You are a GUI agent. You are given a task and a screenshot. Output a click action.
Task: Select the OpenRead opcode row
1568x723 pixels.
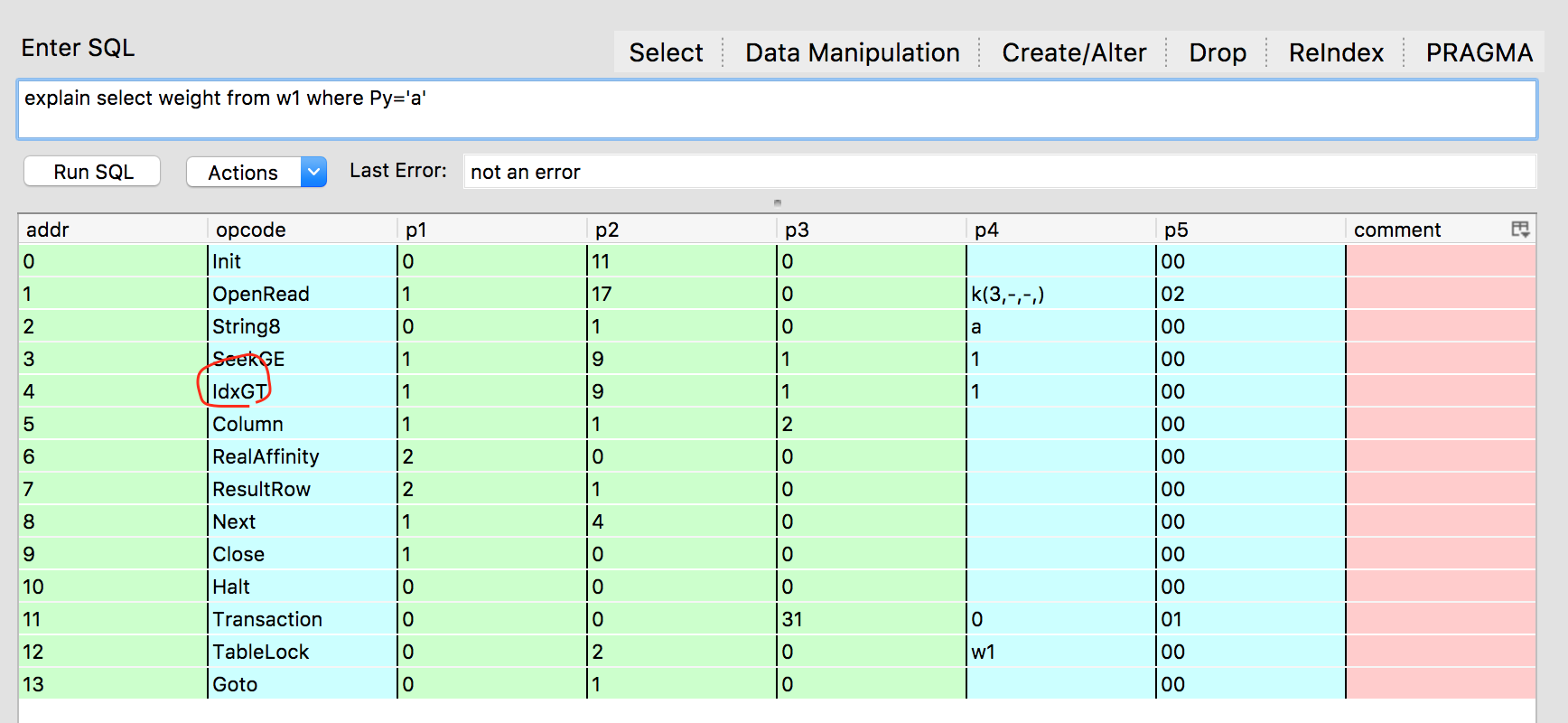pyautogui.click(x=261, y=294)
